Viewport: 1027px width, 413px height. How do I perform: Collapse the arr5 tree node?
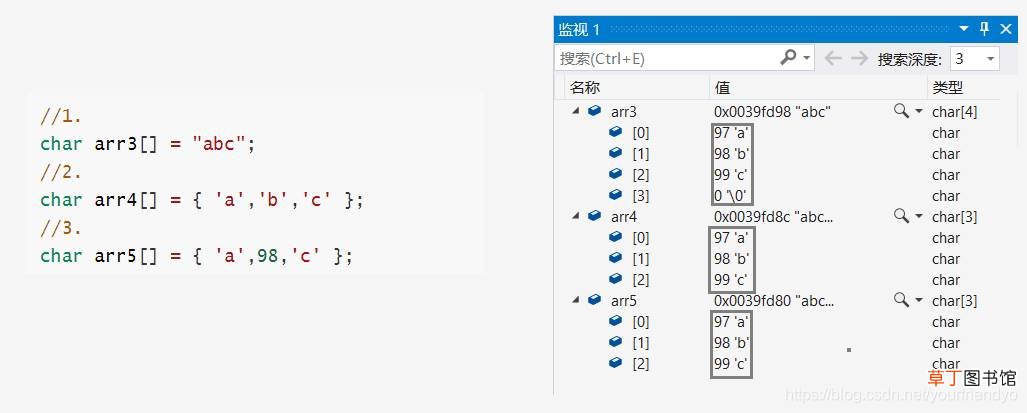pyautogui.click(x=576, y=300)
